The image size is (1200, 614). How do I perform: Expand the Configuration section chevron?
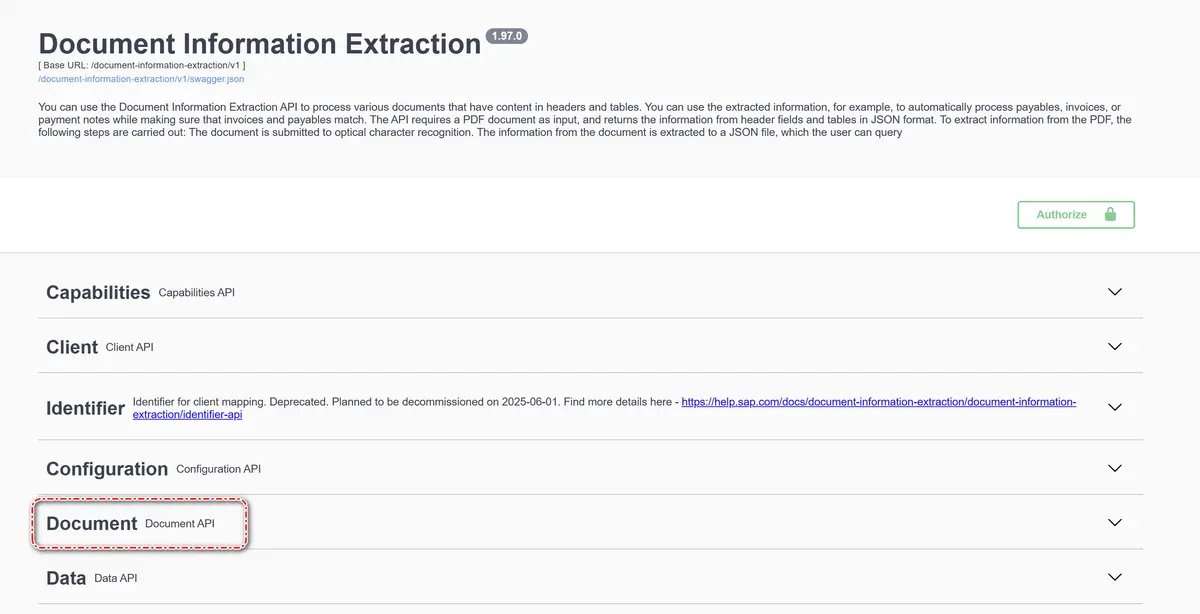[1115, 468]
